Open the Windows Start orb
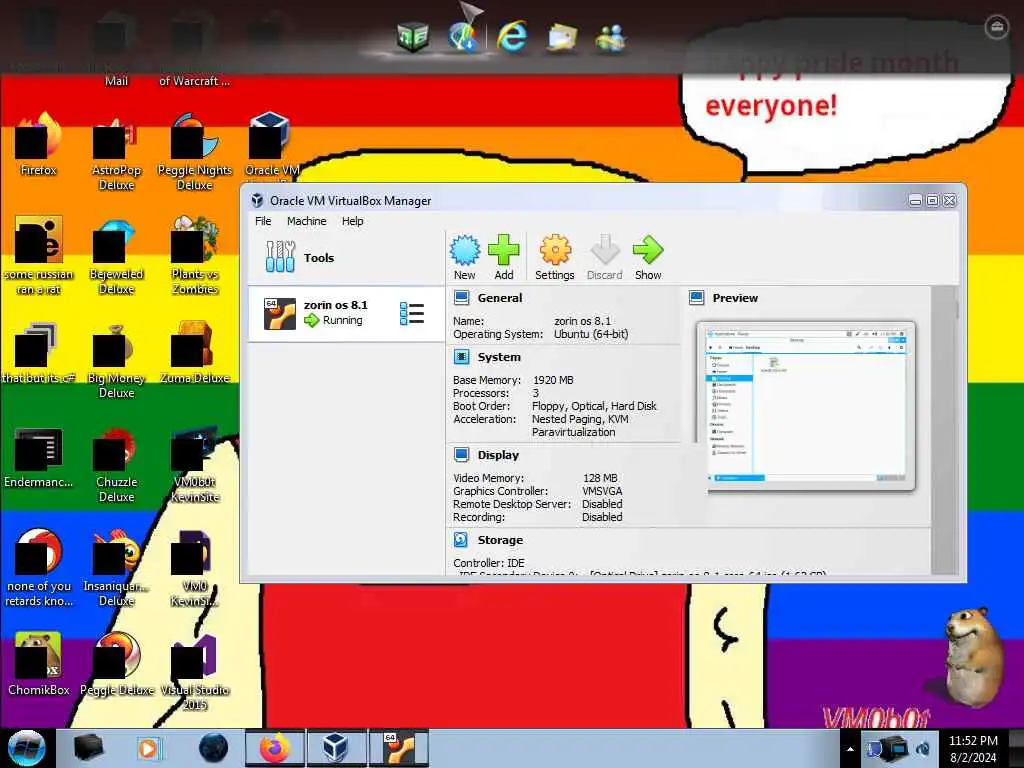Screen dimensions: 1024x768 click(x=26, y=748)
